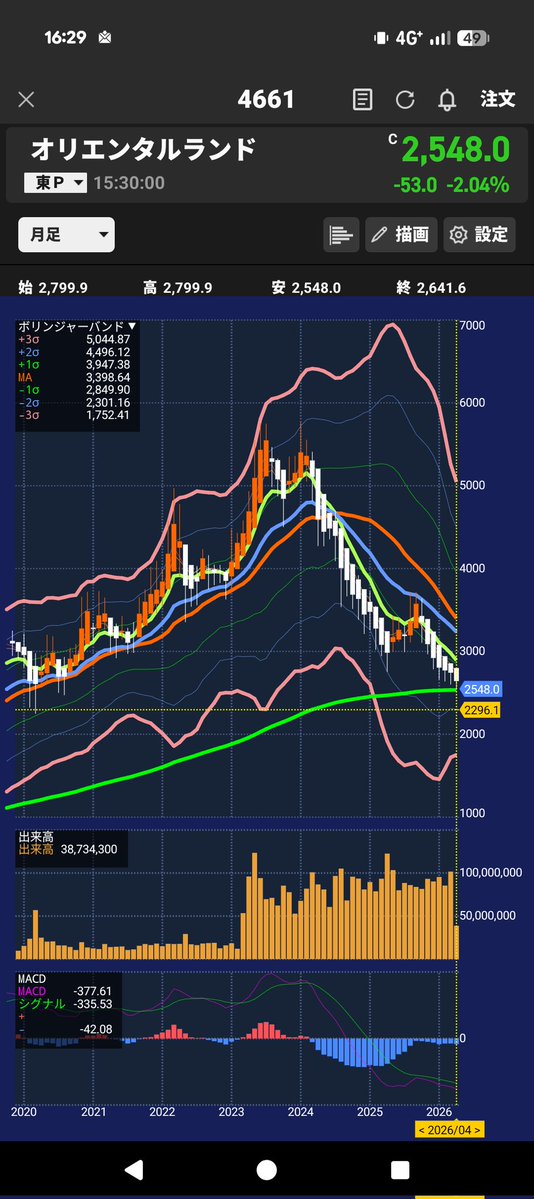This screenshot has width=534, height=1199.
Task: Tap the 7000 price axis label
Action: 472,326
